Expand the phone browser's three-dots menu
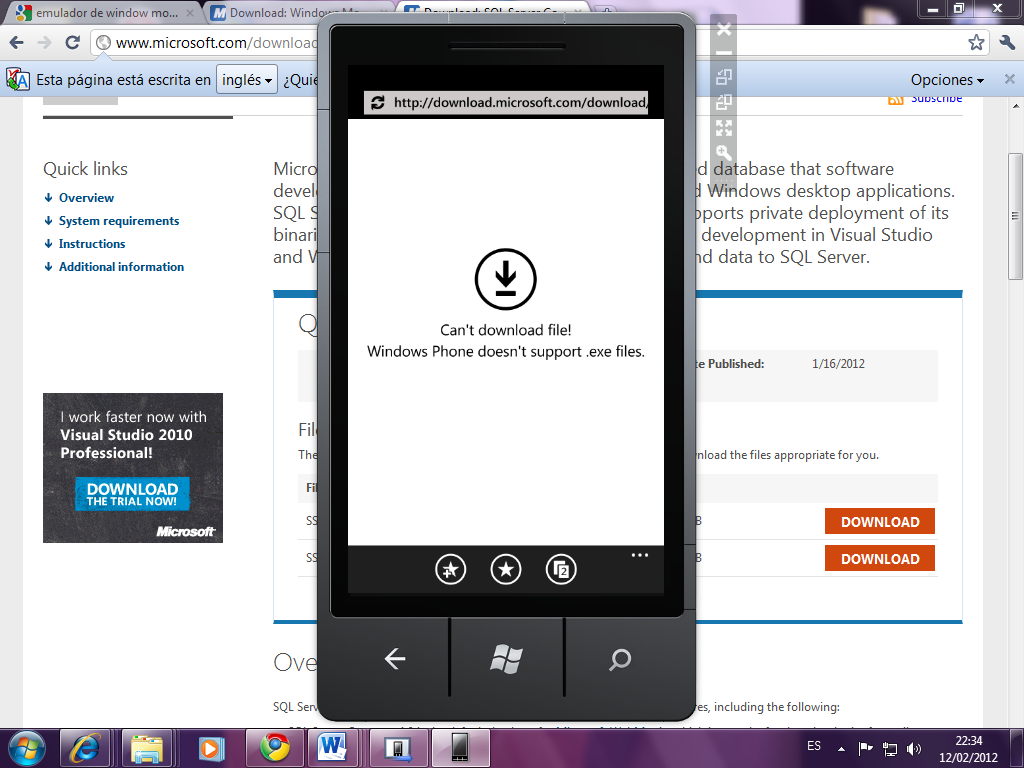Image resolution: width=1024 pixels, height=768 pixels. point(640,554)
